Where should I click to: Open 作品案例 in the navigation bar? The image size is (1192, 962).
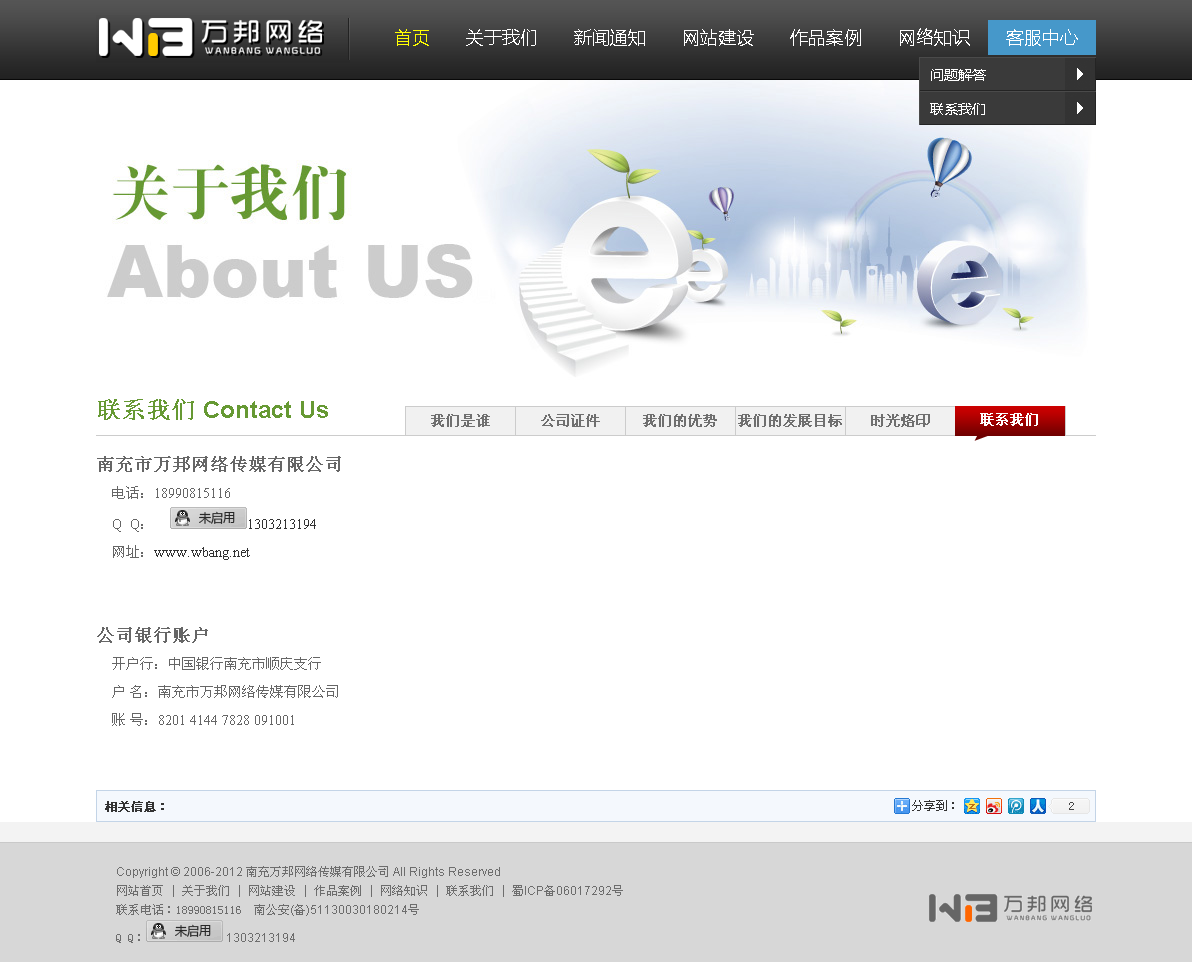(825, 38)
